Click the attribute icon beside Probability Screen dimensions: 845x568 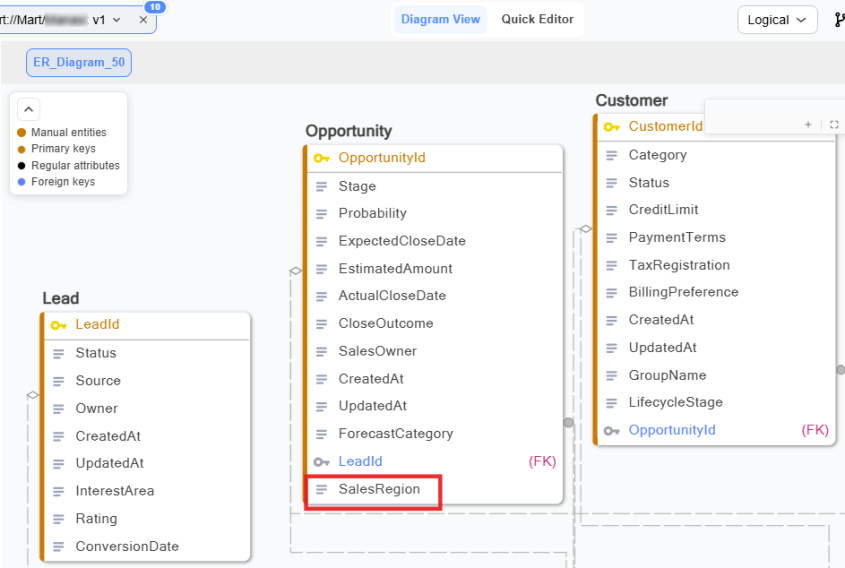coord(321,214)
